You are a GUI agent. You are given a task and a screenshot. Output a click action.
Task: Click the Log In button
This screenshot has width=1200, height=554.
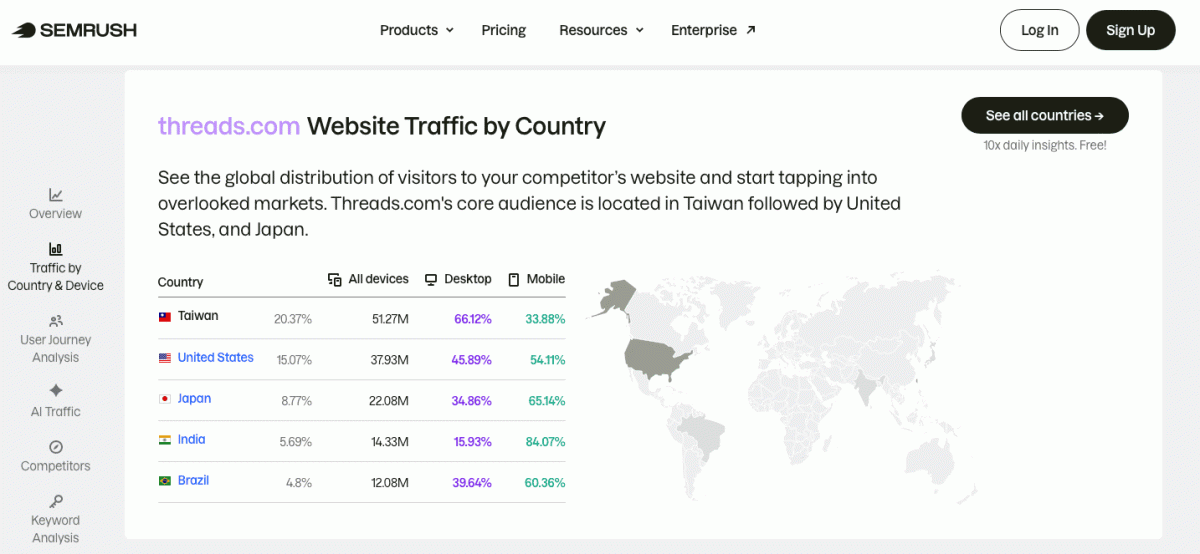click(1039, 30)
